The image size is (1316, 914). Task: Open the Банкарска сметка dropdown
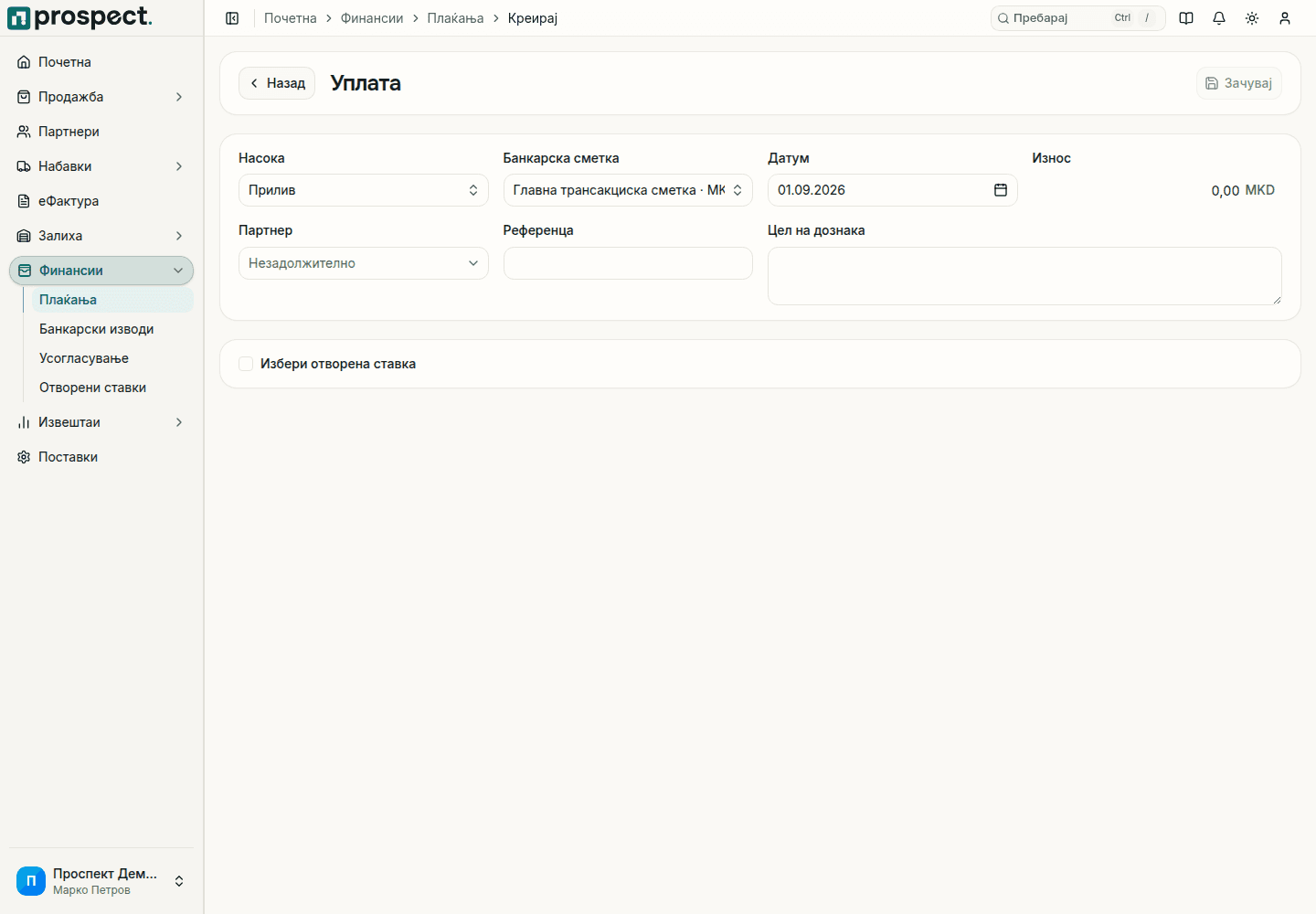pyautogui.click(x=628, y=190)
